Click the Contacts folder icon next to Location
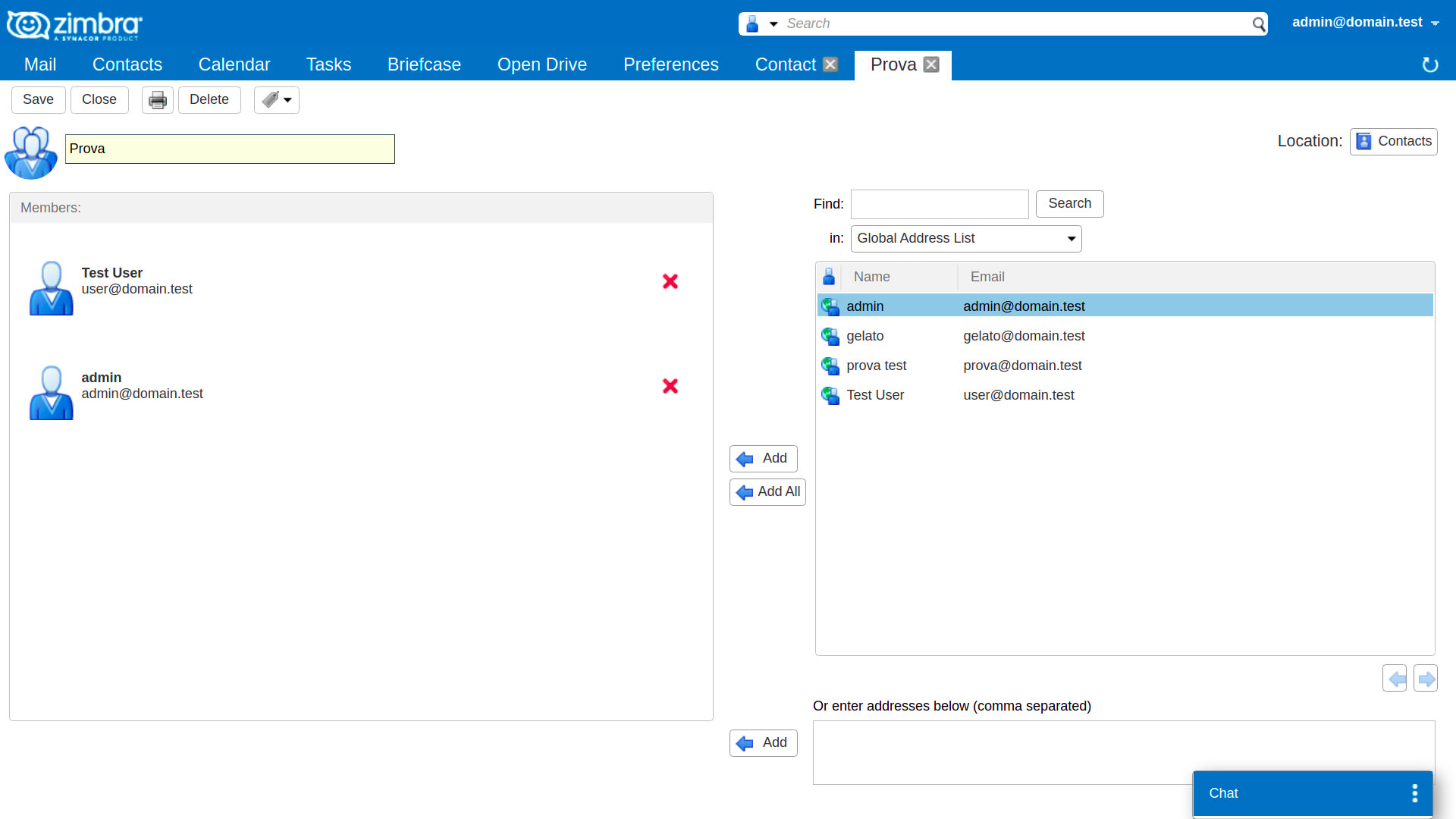Viewport: 1456px width, 819px height. [1364, 141]
